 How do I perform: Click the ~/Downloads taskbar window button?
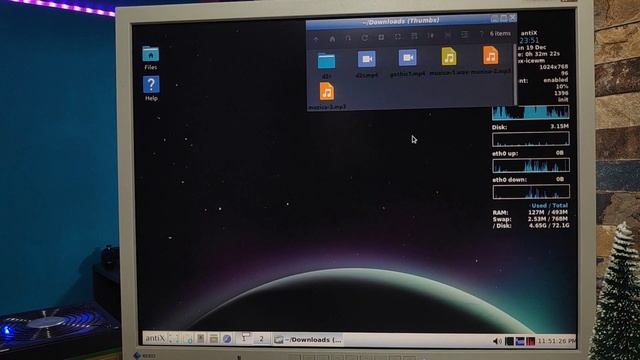(x=308, y=340)
